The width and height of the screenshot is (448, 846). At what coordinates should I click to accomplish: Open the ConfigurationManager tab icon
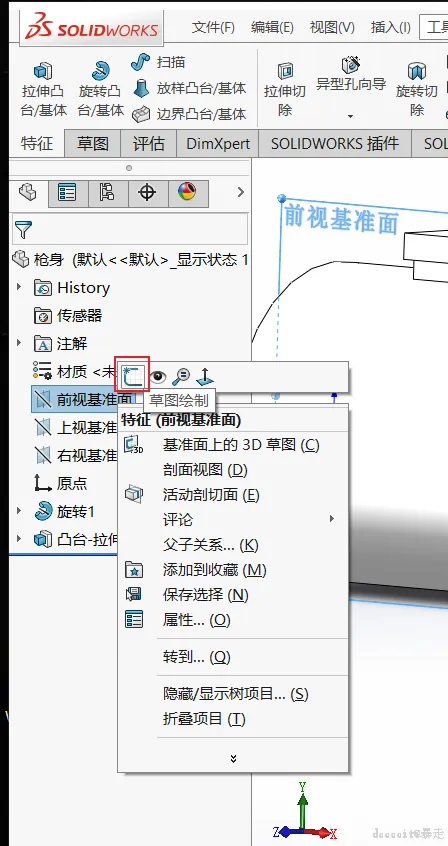point(107,193)
